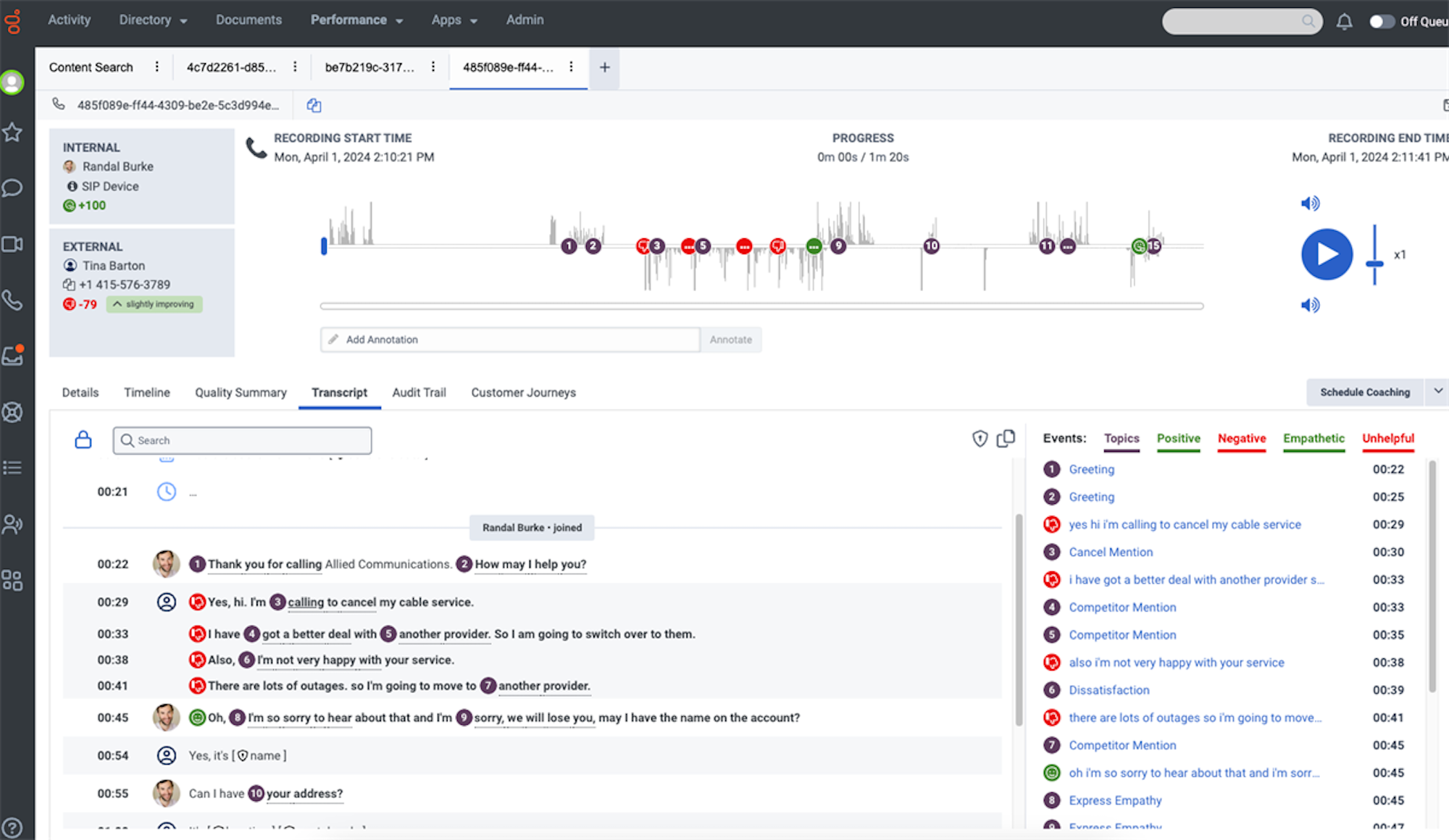Image resolution: width=1449 pixels, height=840 pixels.
Task: Click the upper channel volume speaker icon
Action: [x=1310, y=203]
